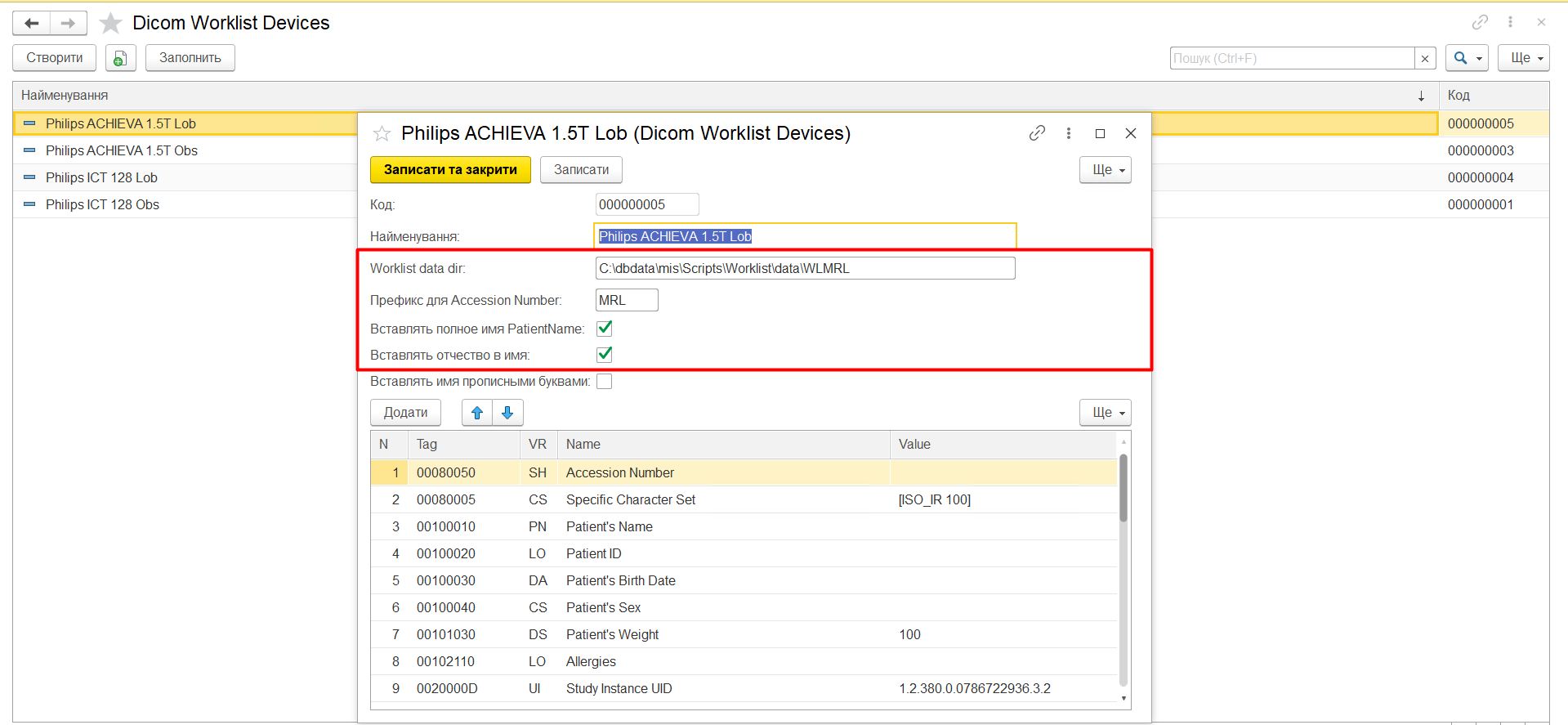Add Philips ACHIEVA dialog to favorites
The image size is (1568, 725).
tap(382, 133)
